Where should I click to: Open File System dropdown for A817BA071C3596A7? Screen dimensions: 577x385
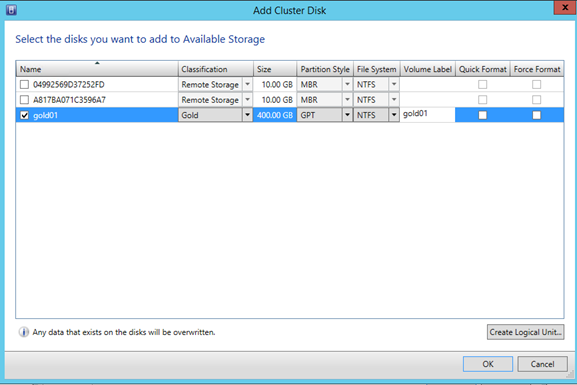pyautogui.click(x=394, y=100)
